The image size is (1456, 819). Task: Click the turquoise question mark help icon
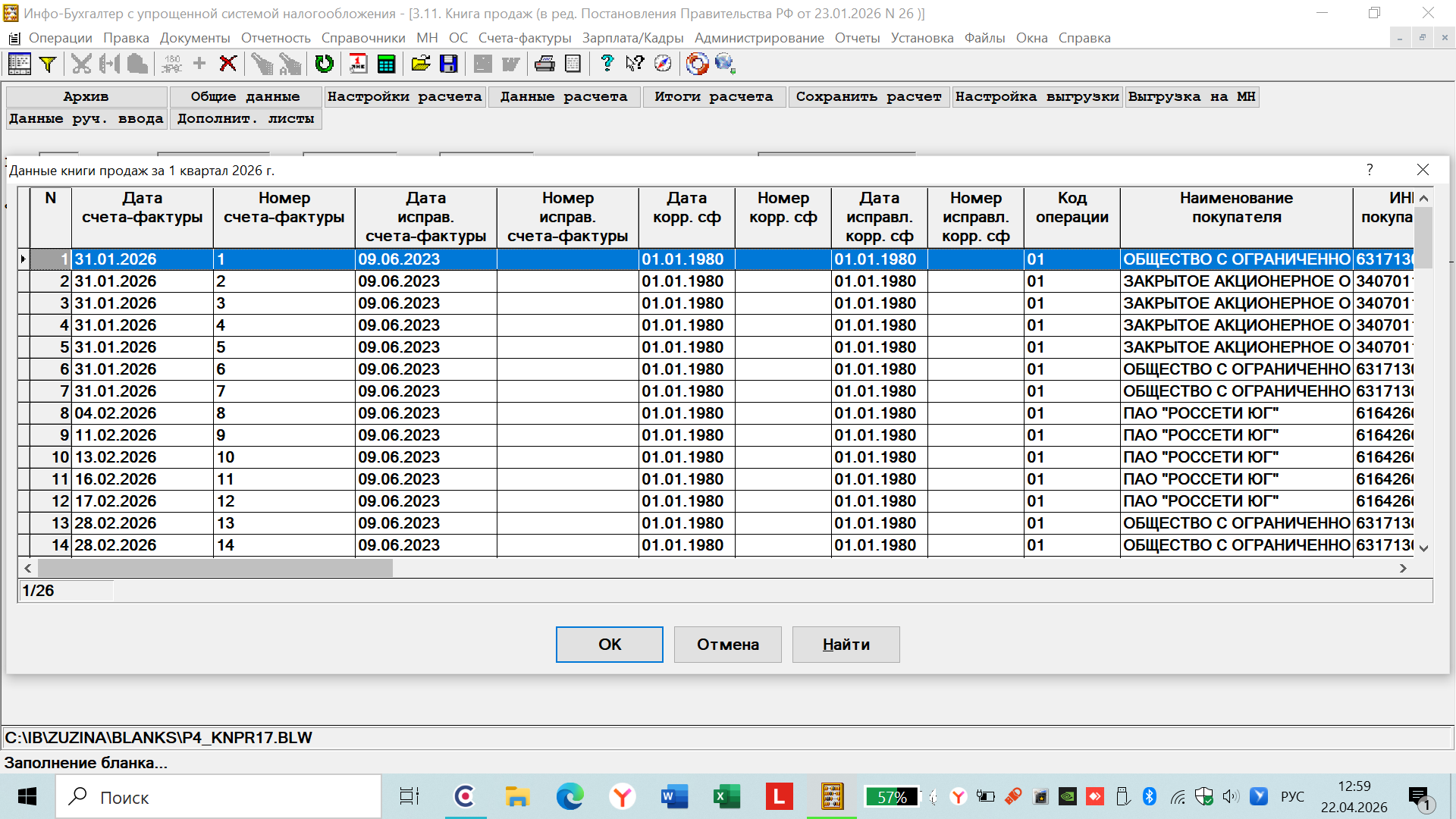607,64
